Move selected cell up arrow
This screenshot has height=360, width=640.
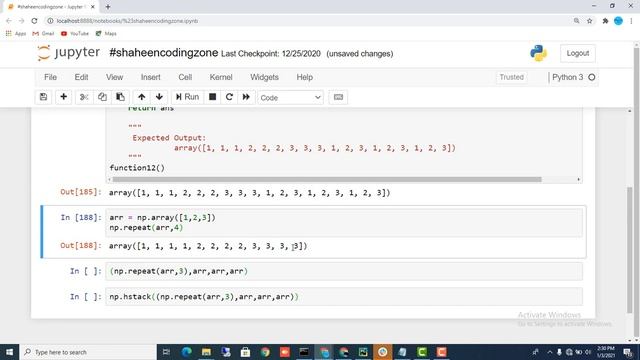pos(141,97)
